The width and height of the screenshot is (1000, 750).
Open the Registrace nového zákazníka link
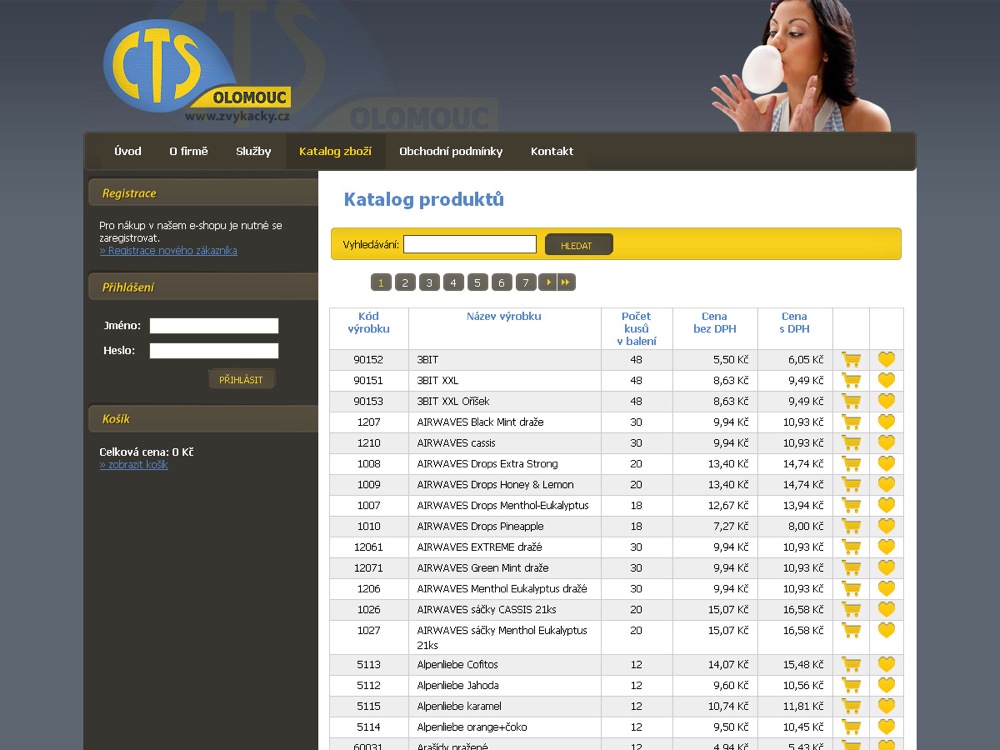168,251
